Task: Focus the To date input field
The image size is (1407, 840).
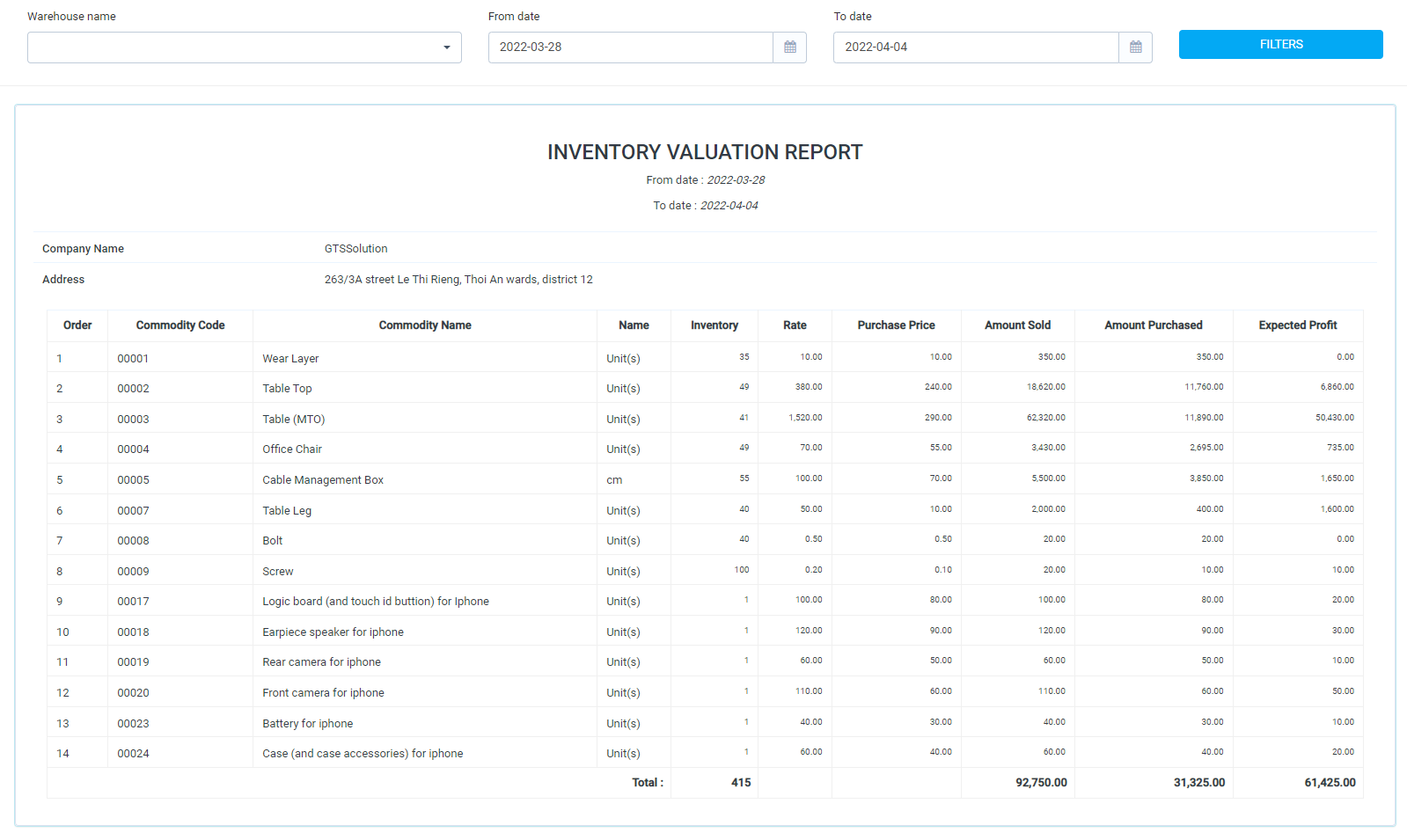Action: tap(975, 47)
